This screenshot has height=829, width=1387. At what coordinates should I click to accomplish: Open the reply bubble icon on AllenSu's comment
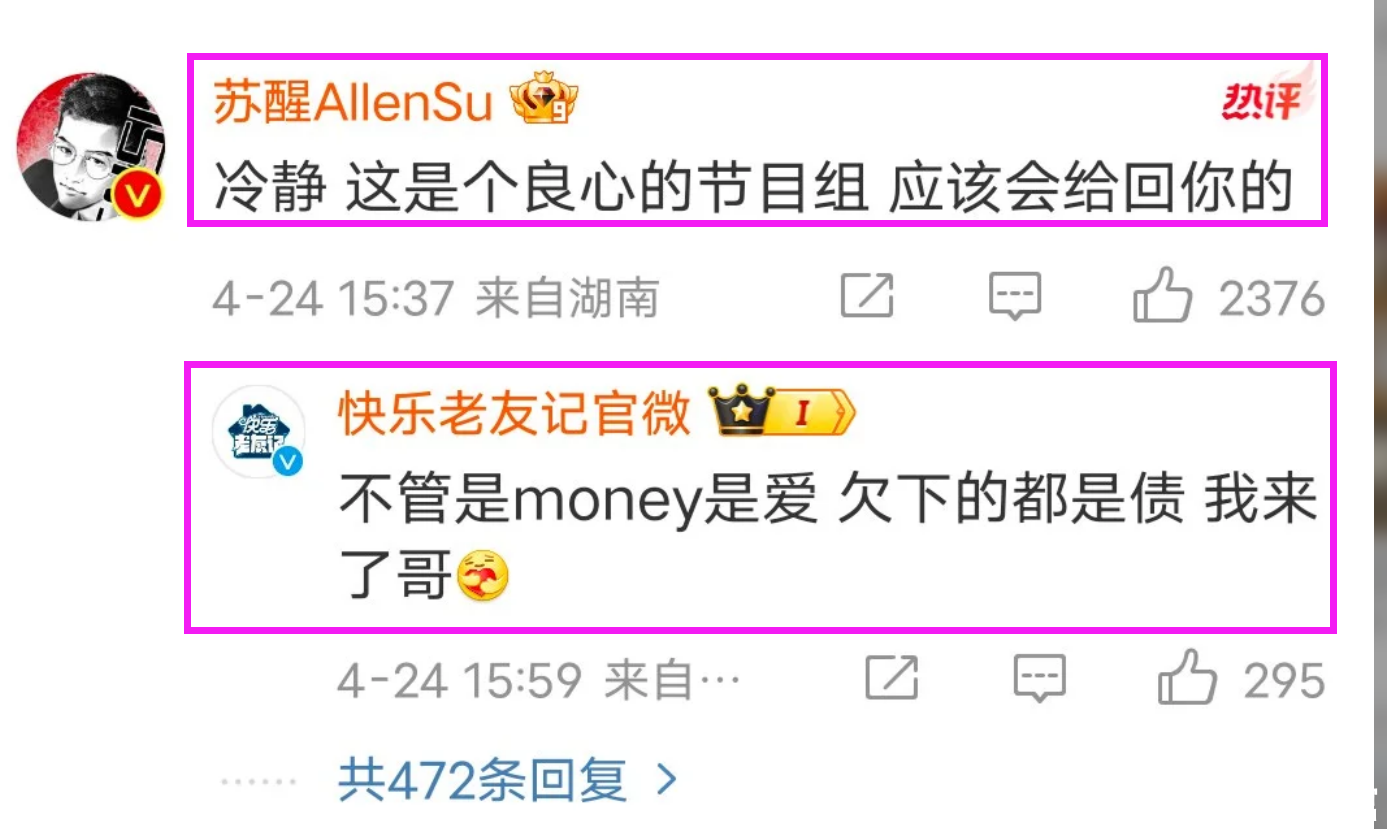tap(1015, 296)
